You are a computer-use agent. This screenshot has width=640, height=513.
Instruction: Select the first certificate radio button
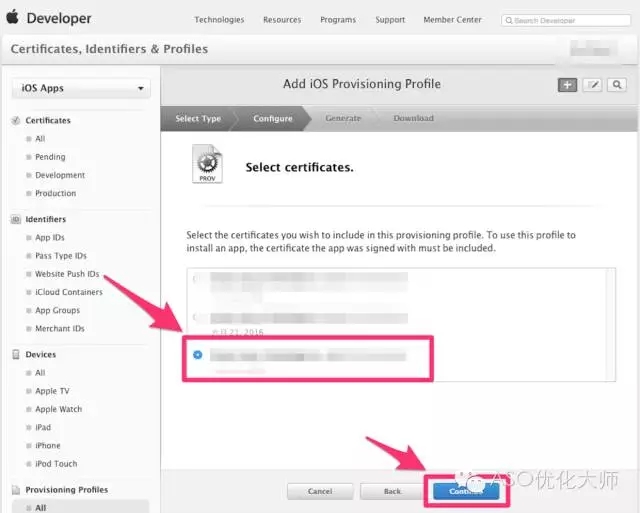(x=196, y=279)
